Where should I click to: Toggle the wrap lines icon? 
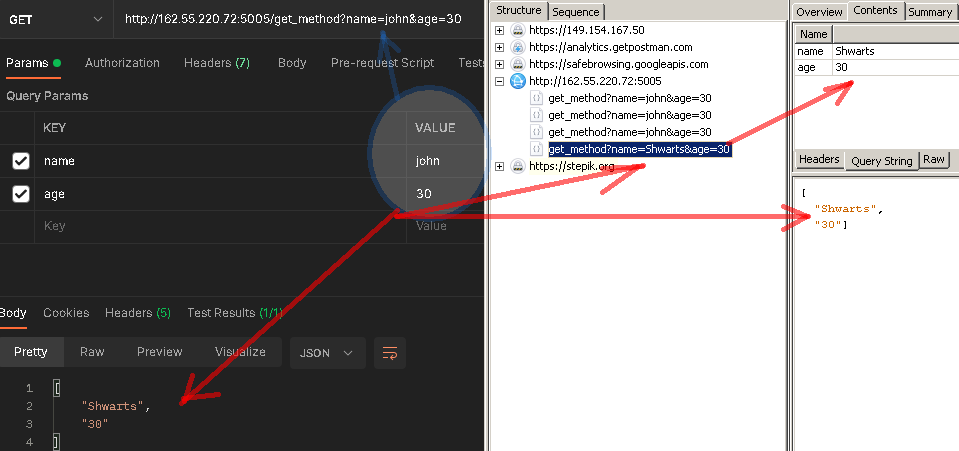click(x=390, y=353)
